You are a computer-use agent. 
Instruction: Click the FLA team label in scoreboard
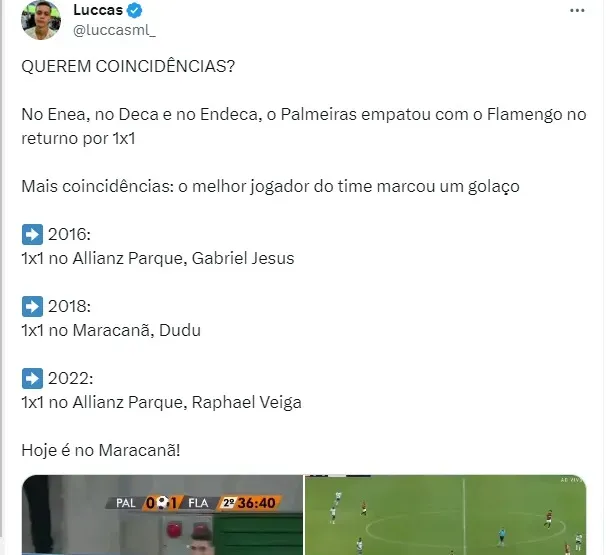(x=198, y=503)
